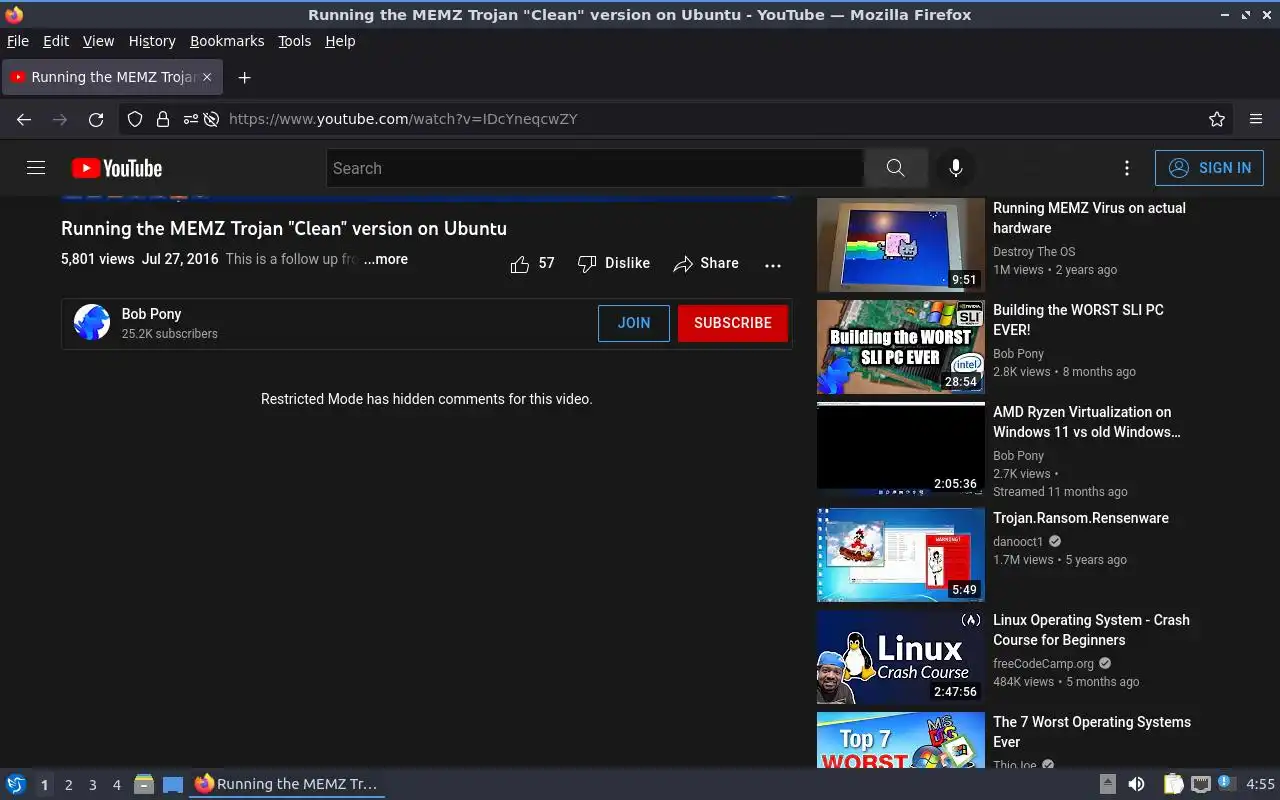
Task: Share the video
Action: click(x=706, y=264)
